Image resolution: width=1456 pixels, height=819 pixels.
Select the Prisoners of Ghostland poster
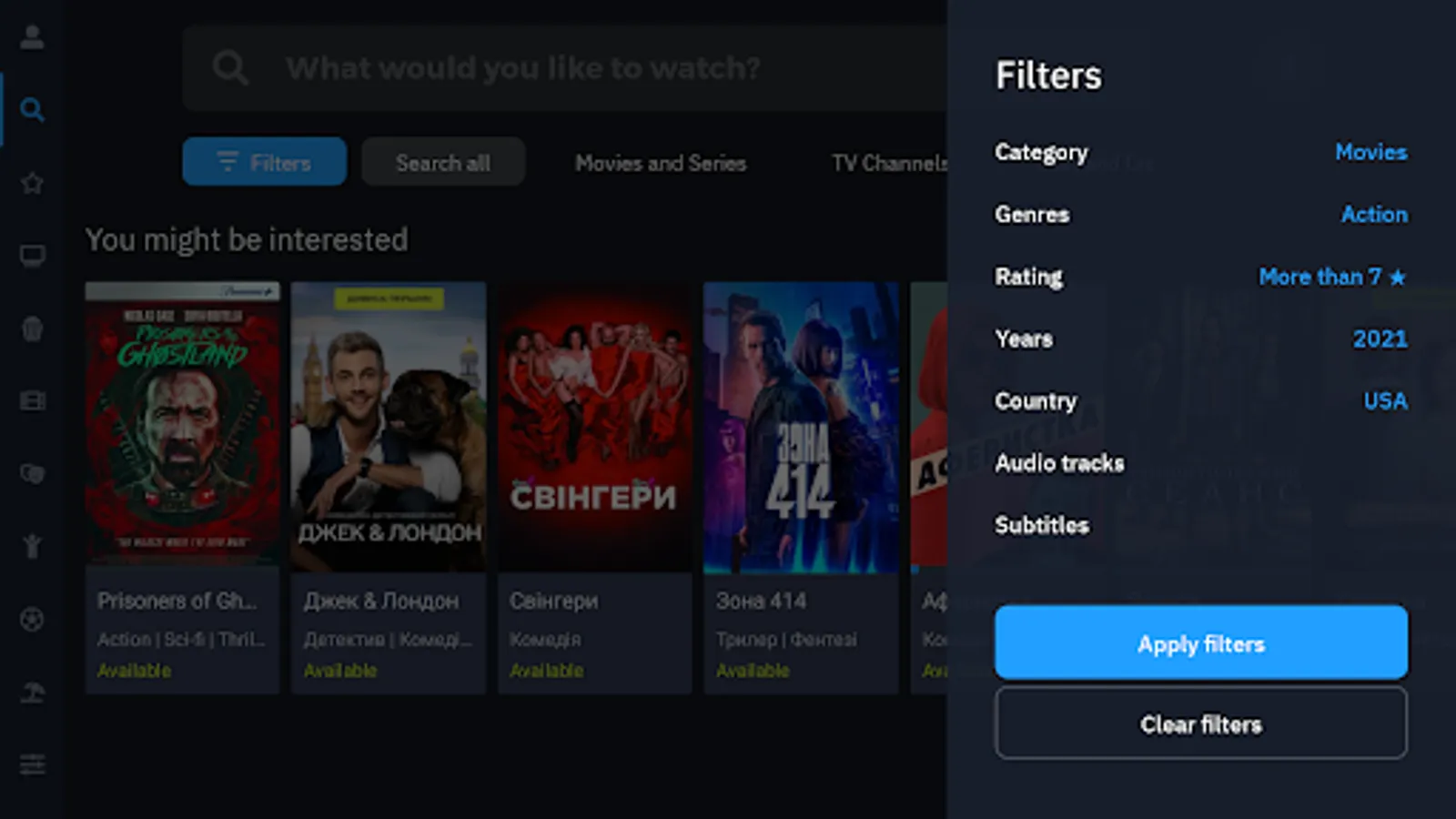coord(182,427)
